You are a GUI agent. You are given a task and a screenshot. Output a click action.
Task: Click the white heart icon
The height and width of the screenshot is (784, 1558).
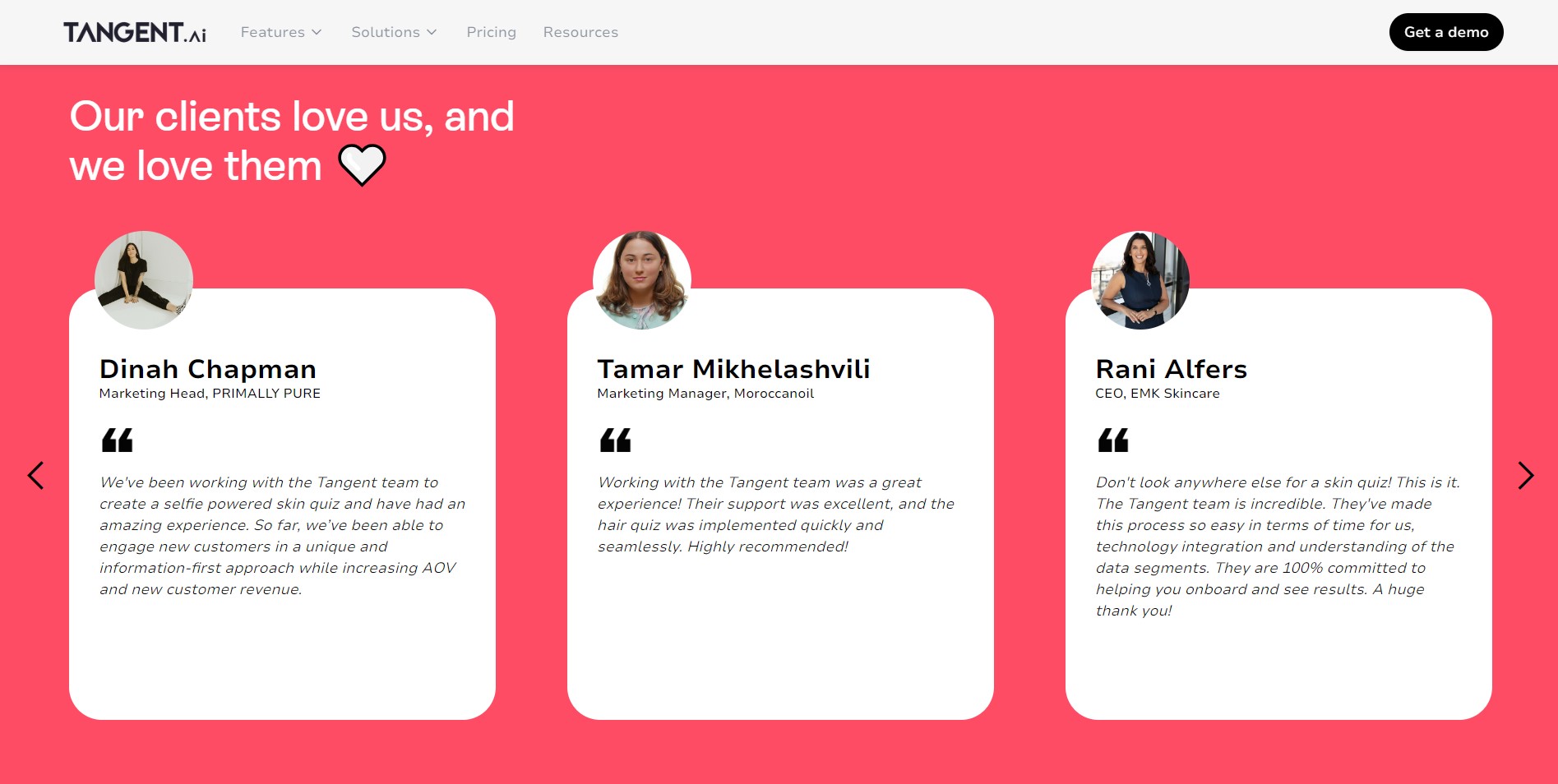pyautogui.click(x=362, y=164)
